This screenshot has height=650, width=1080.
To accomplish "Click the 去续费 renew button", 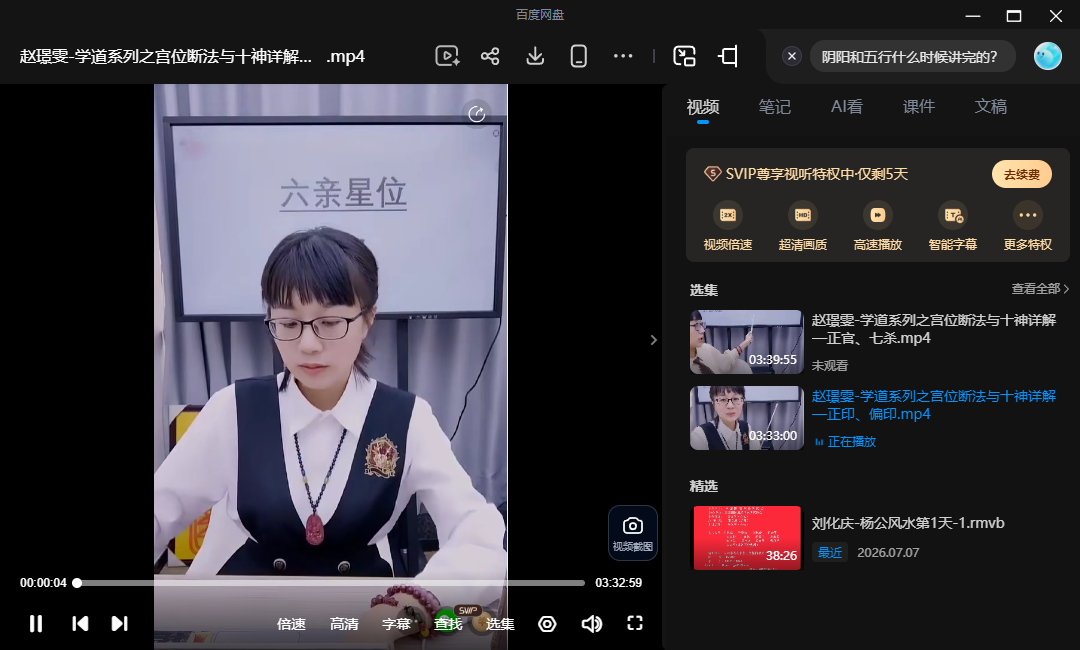I will [x=1021, y=174].
